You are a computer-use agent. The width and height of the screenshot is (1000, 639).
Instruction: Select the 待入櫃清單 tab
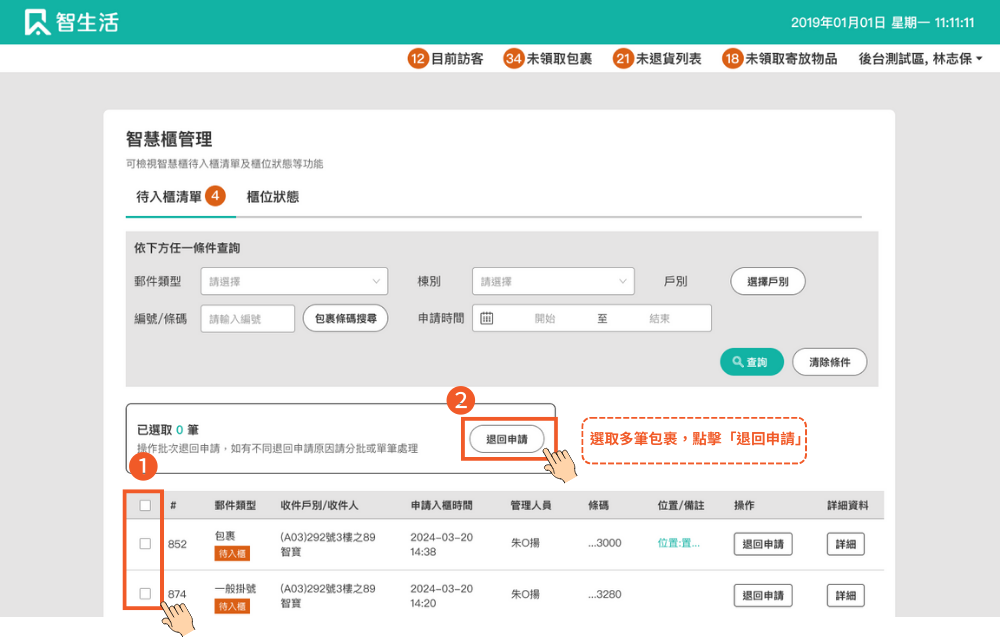[x=169, y=197]
